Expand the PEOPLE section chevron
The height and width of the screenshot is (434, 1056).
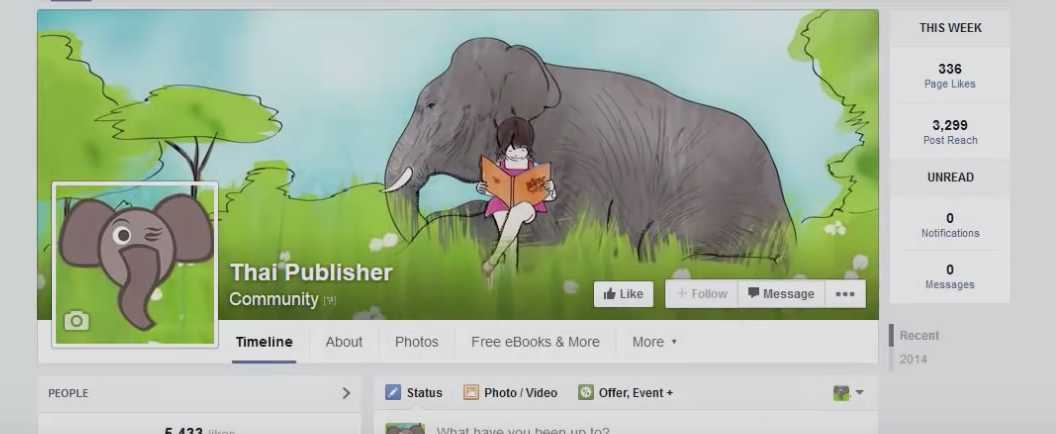[x=346, y=393]
